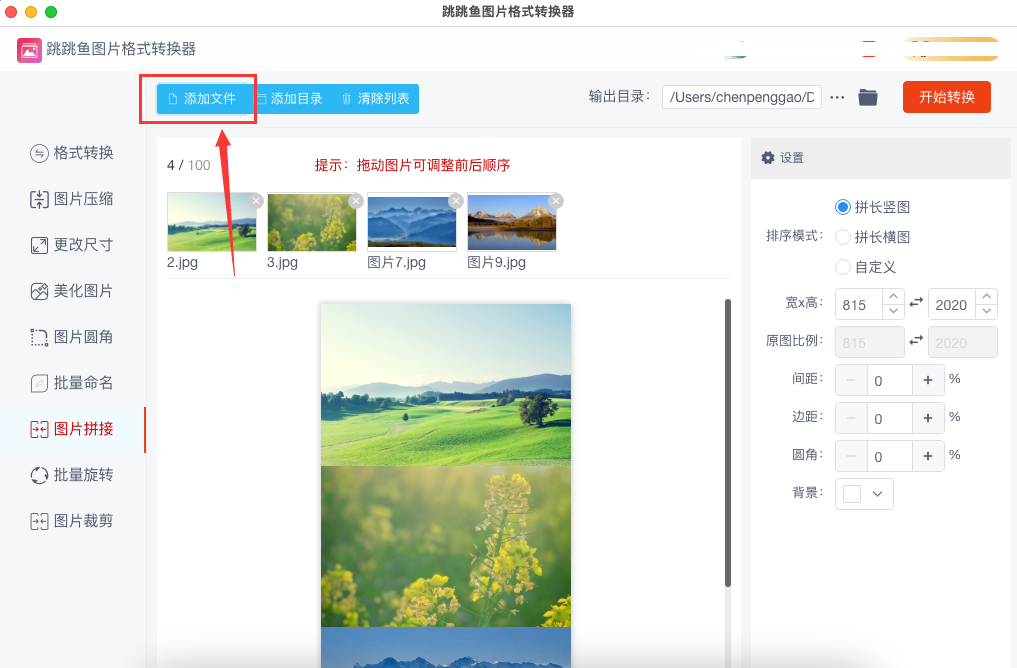Click the 原图比例 width field showing 815
This screenshot has height=668, width=1017.
(870, 342)
